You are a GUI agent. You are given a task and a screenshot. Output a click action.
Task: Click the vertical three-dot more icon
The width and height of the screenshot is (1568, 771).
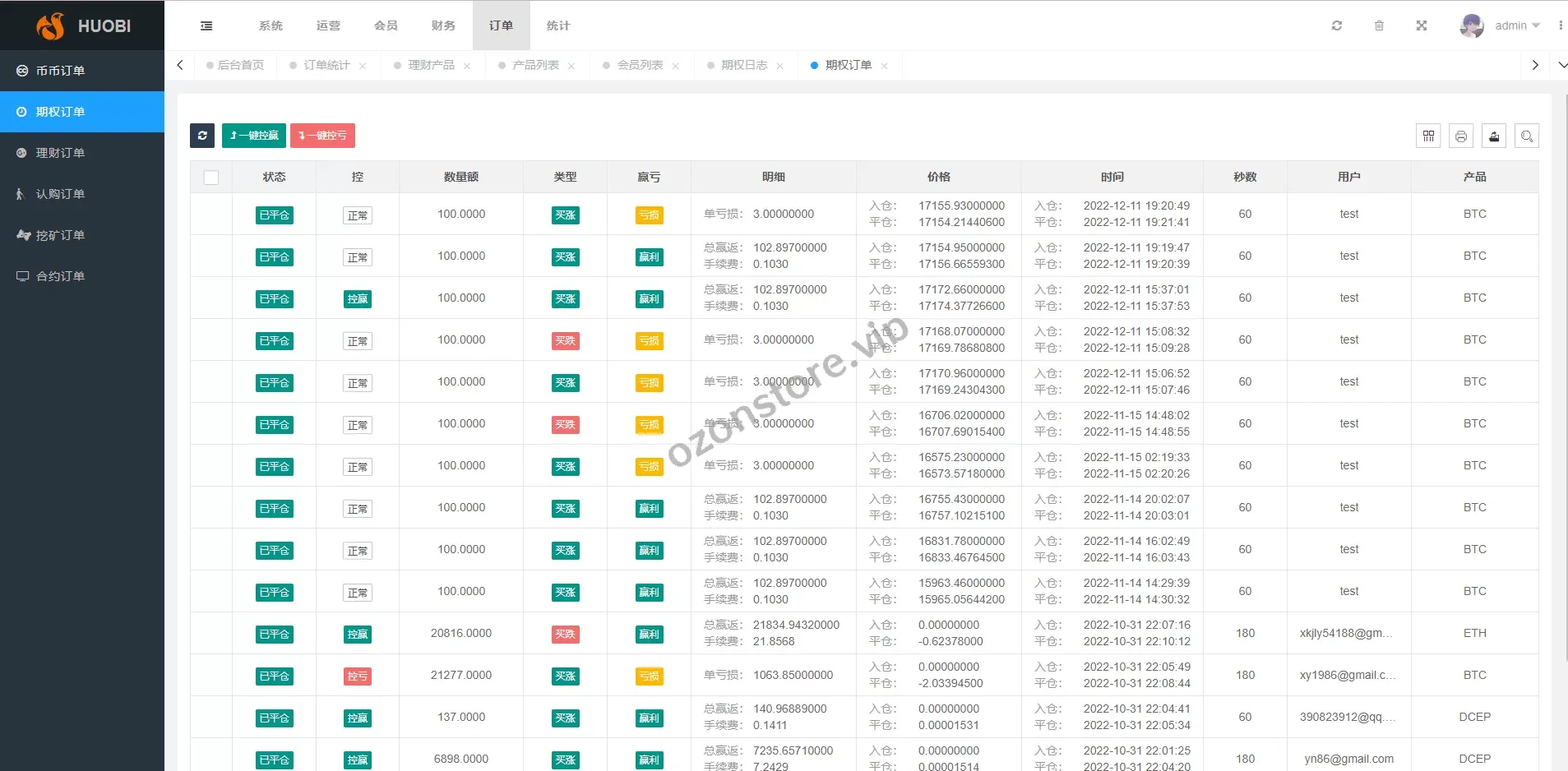click(x=1560, y=26)
